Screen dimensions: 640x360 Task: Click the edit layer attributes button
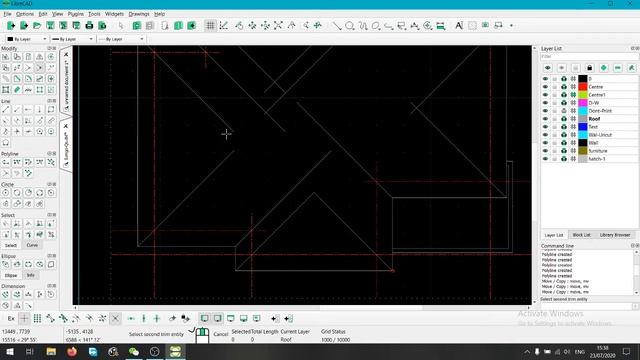coord(631,68)
